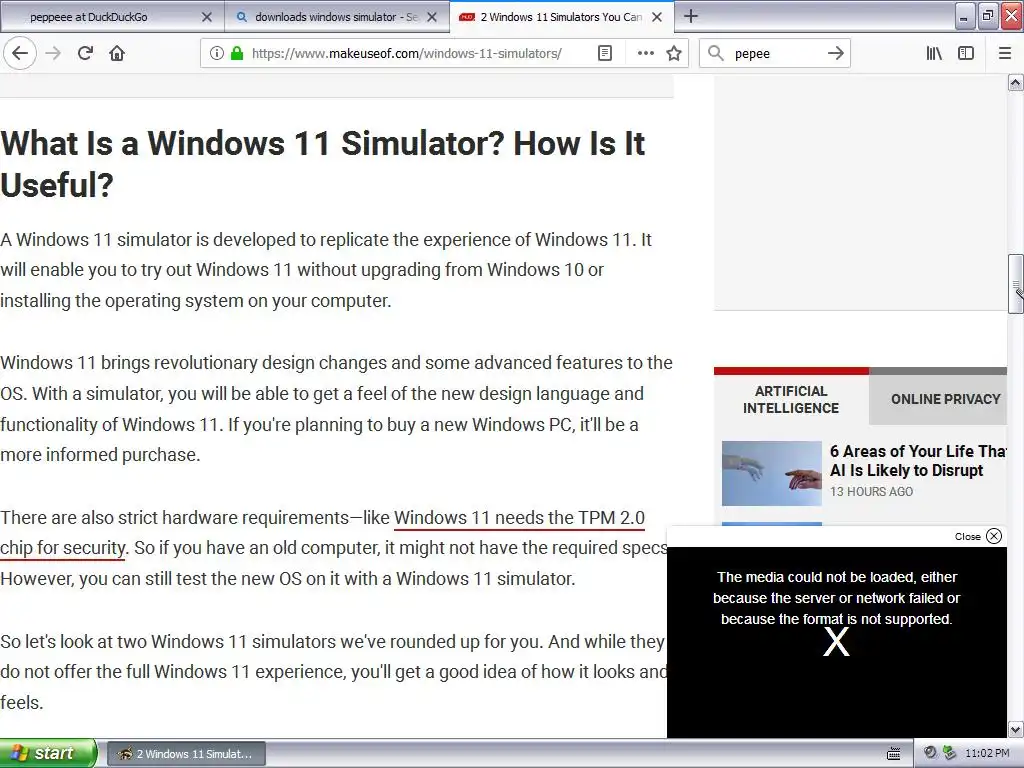This screenshot has height=768, width=1024.
Task: Click the search bar magnifier icon
Action: pos(716,54)
